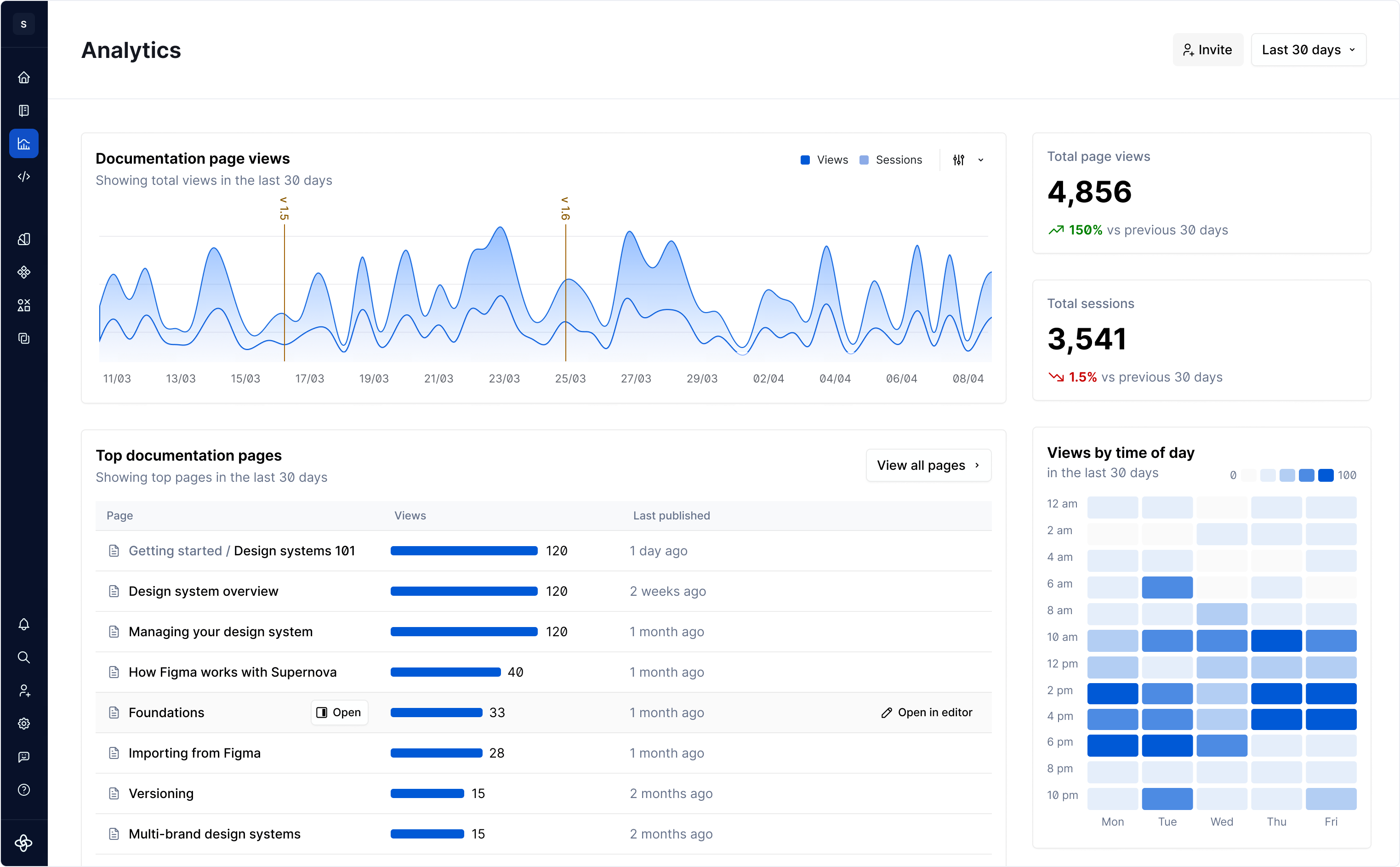This screenshot has width=1400, height=867.
Task: Open the Home icon in the sidebar
Action: (23, 77)
